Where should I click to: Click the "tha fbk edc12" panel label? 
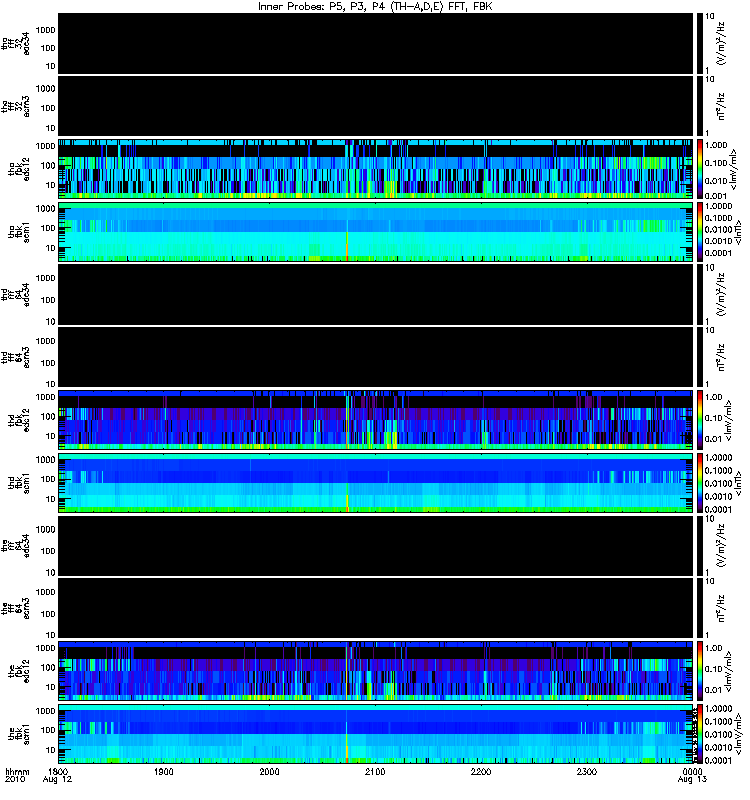click(x=19, y=169)
